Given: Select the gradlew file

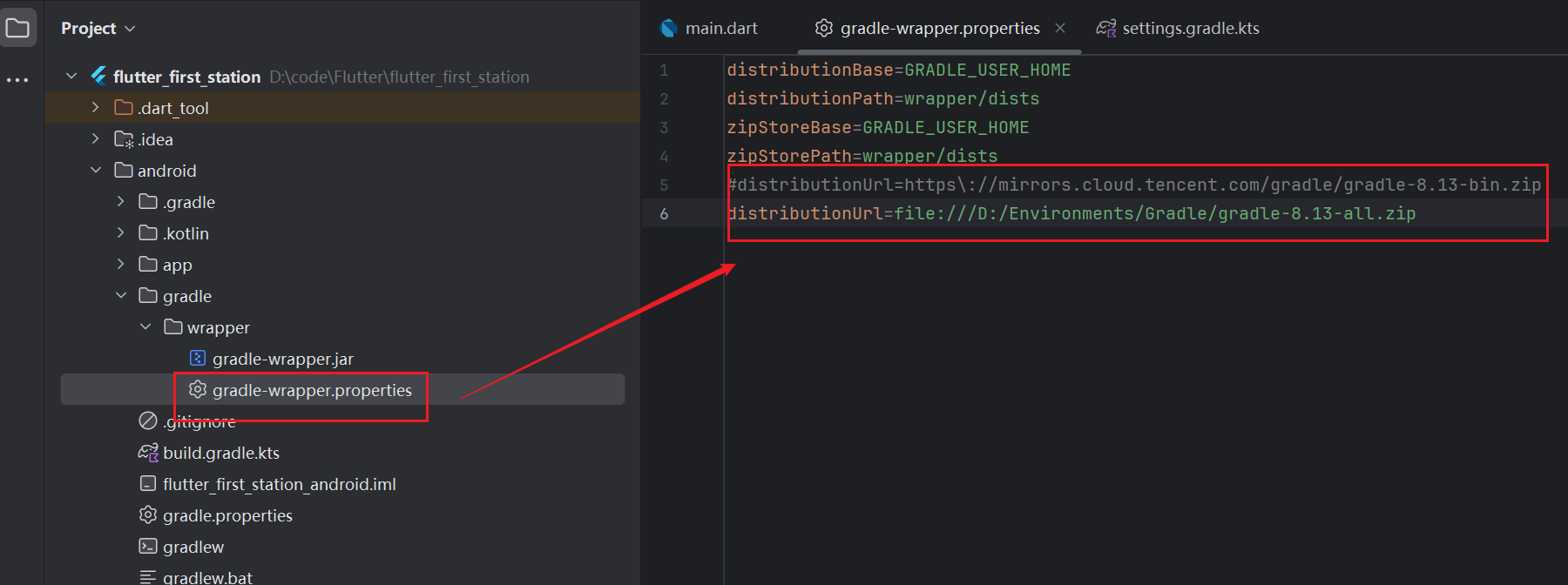Looking at the screenshot, I should click(x=193, y=547).
